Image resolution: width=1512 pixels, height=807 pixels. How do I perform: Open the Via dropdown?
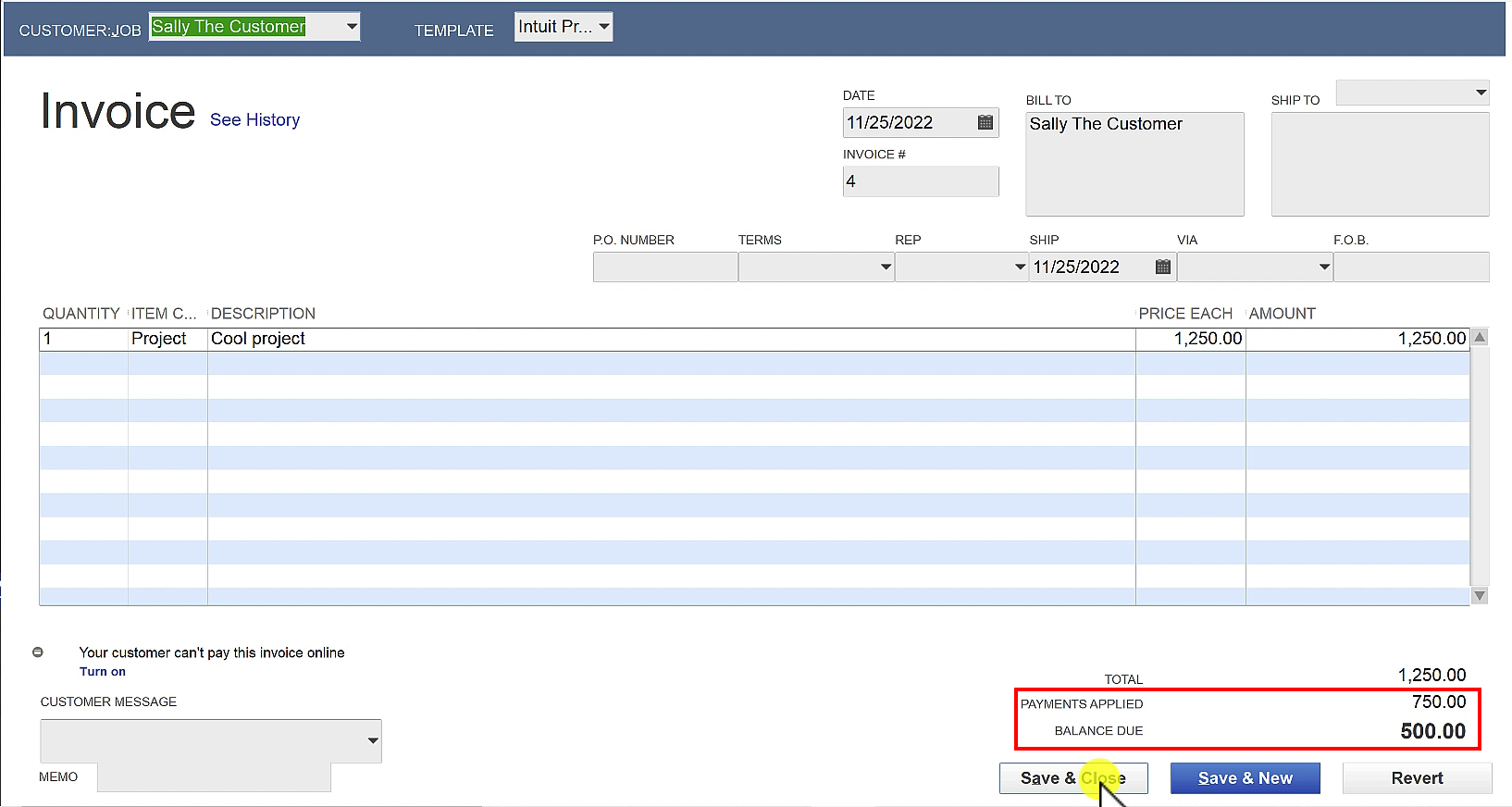coord(1324,267)
